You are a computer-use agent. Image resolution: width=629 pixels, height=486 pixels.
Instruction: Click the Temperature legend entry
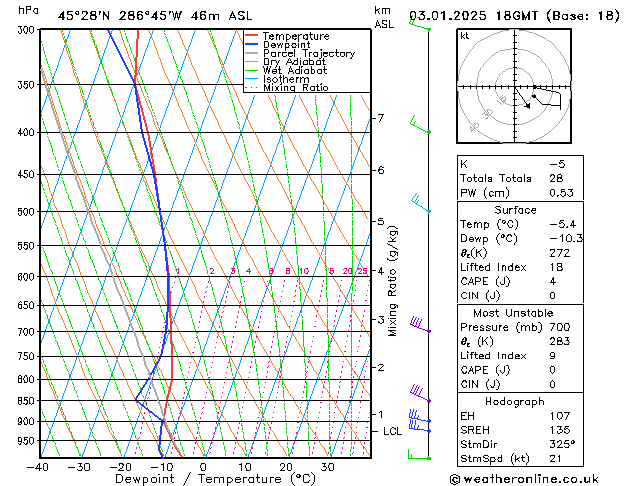[296, 36]
